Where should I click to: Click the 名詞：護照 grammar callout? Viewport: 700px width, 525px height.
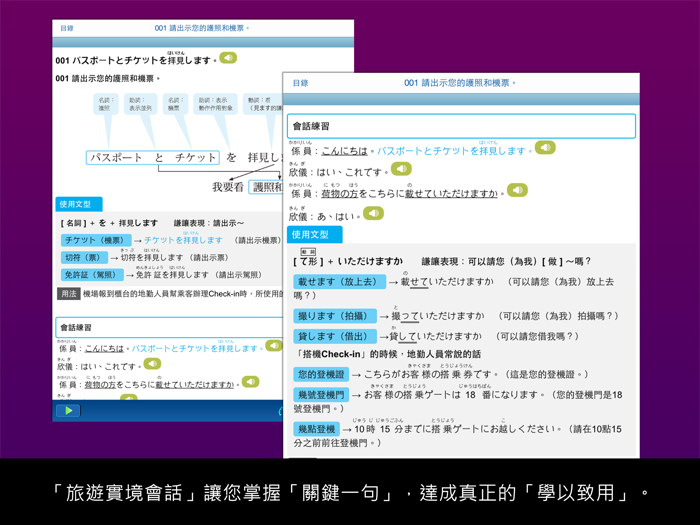[106, 104]
